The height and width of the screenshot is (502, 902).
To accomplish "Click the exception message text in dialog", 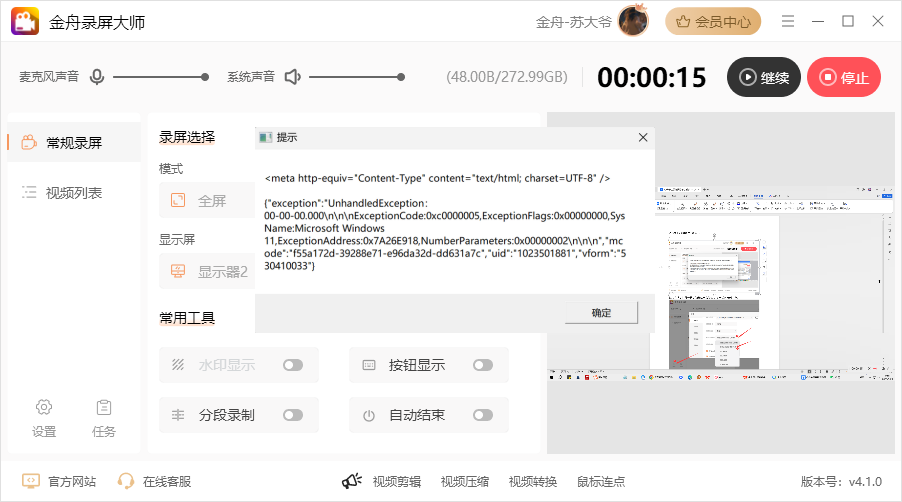I will coord(445,235).
